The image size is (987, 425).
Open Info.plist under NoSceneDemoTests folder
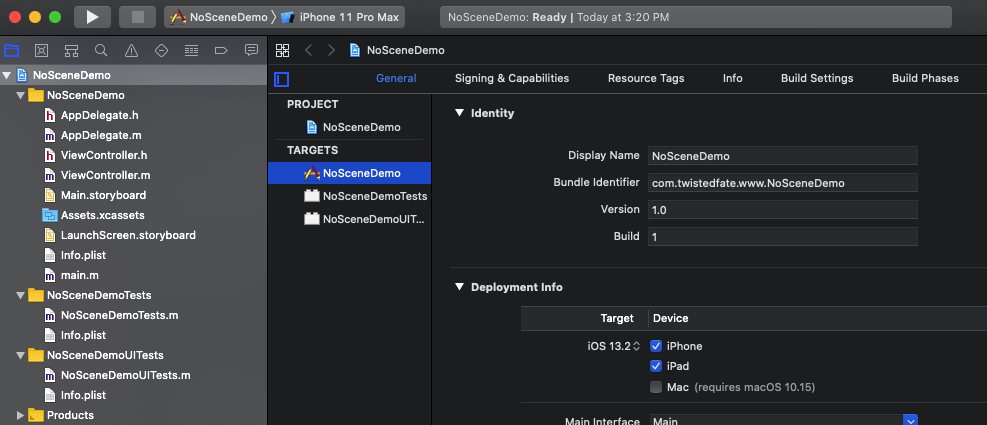pyautogui.click(x=83, y=335)
